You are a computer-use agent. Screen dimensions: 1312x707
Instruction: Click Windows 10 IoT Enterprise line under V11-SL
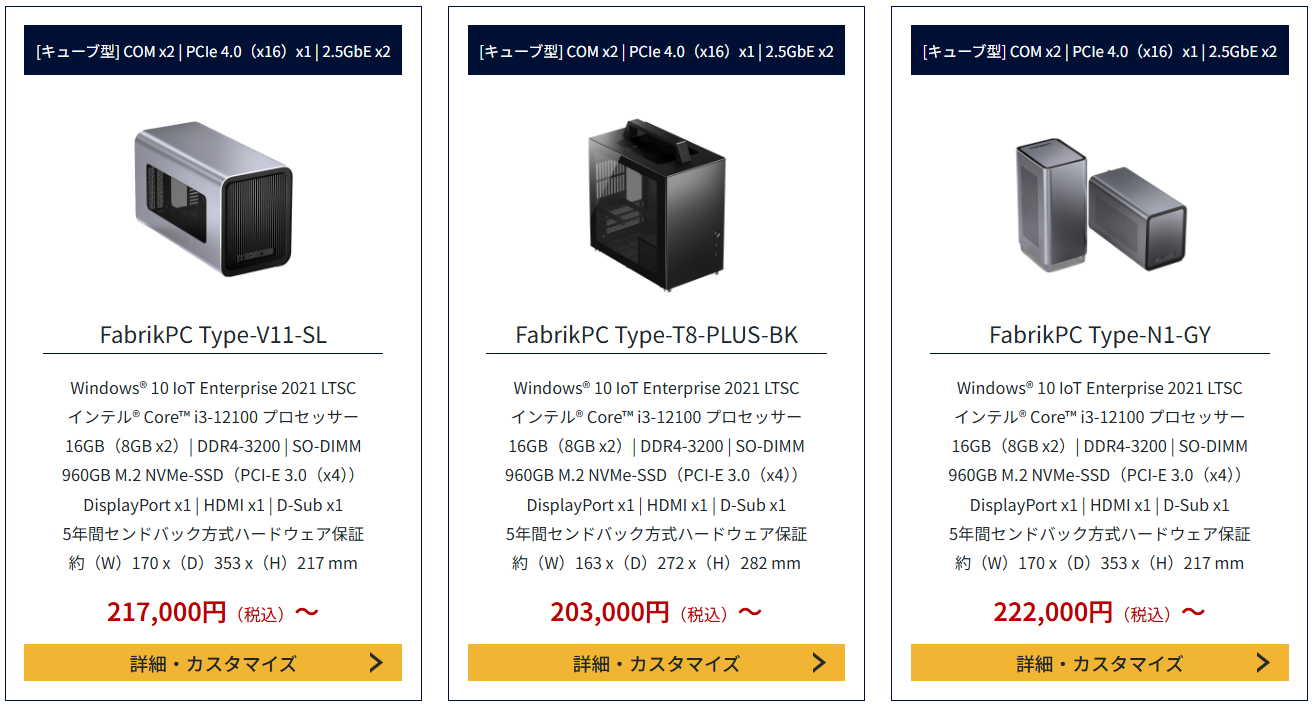[x=213, y=387]
